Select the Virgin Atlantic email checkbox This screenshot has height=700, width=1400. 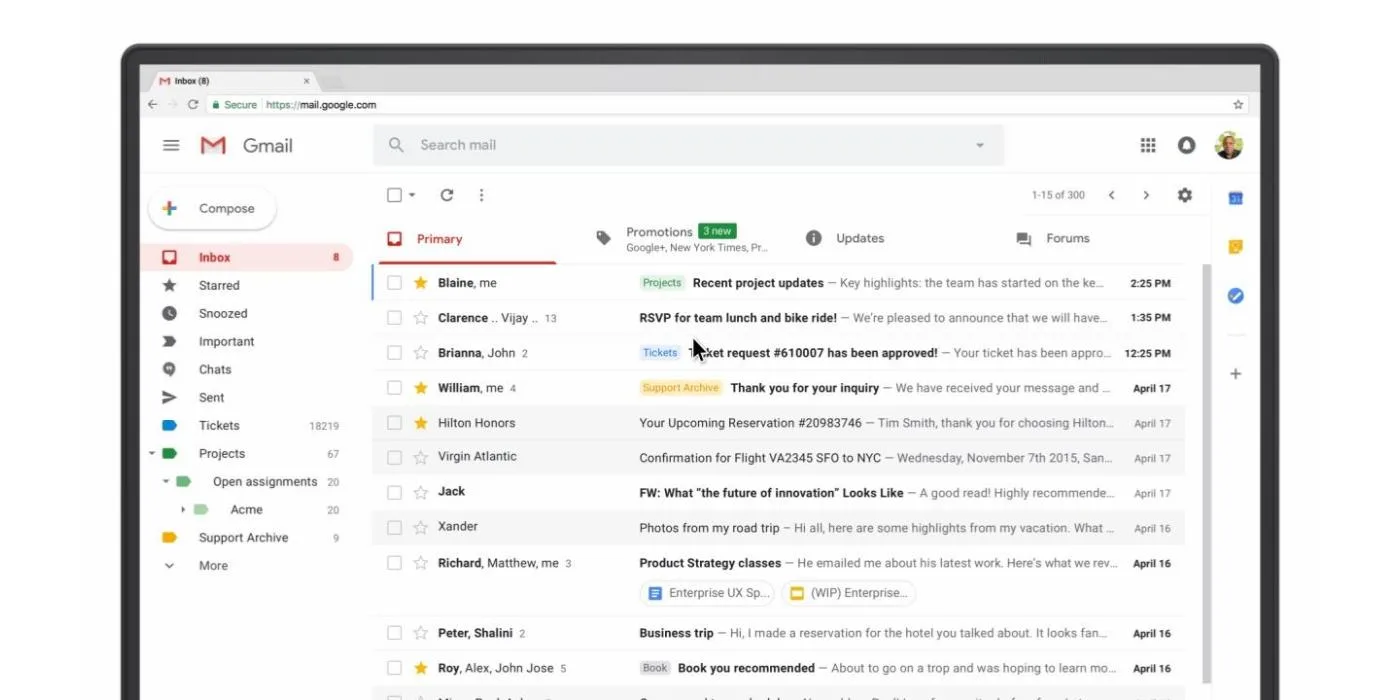point(394,458)
